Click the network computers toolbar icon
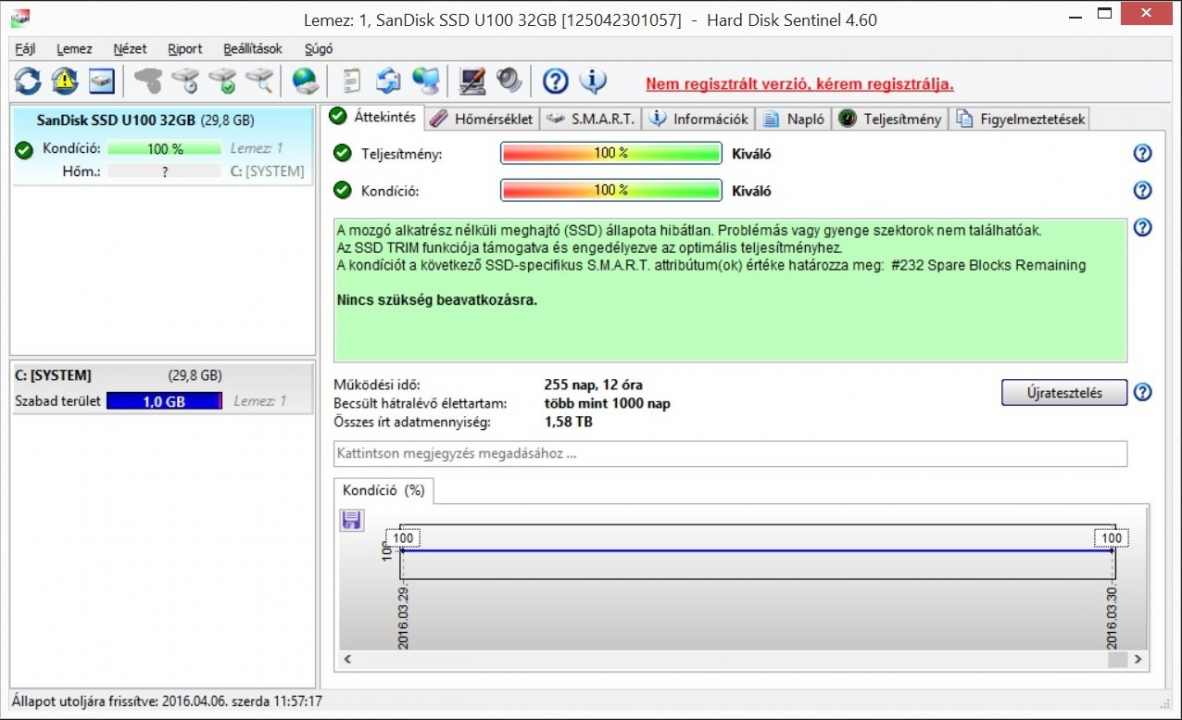The image size is (1182, 720). (426, 81)
